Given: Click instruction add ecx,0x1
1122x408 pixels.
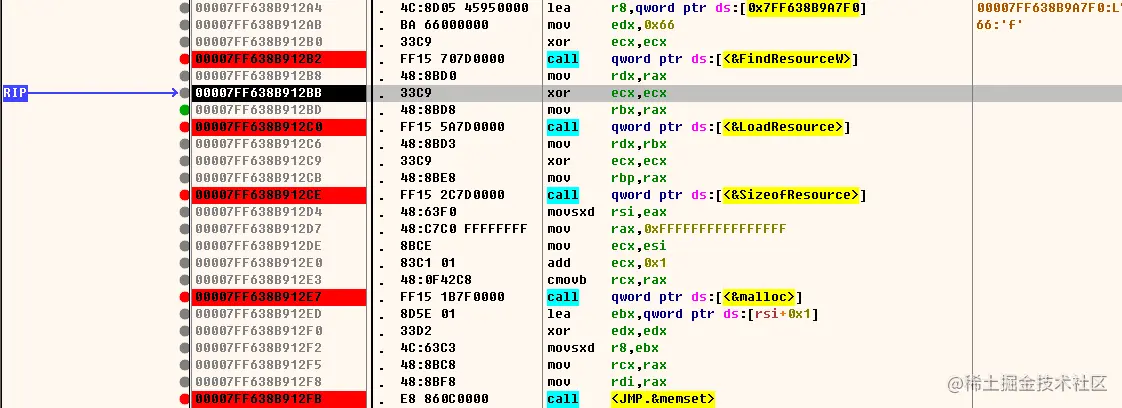Looking at the screenshot, I should [606, 263].
